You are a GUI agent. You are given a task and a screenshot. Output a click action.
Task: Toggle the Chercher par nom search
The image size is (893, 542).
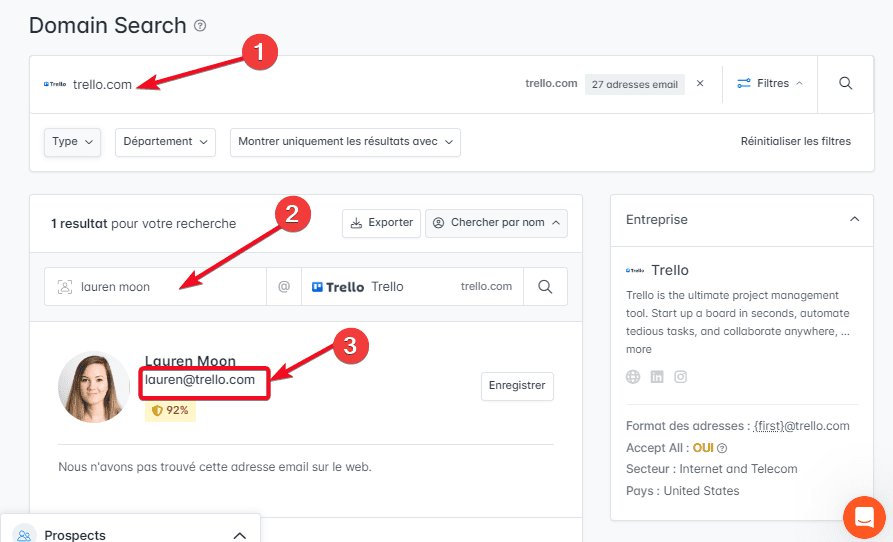pyautogui.click(x=496, y=223)
